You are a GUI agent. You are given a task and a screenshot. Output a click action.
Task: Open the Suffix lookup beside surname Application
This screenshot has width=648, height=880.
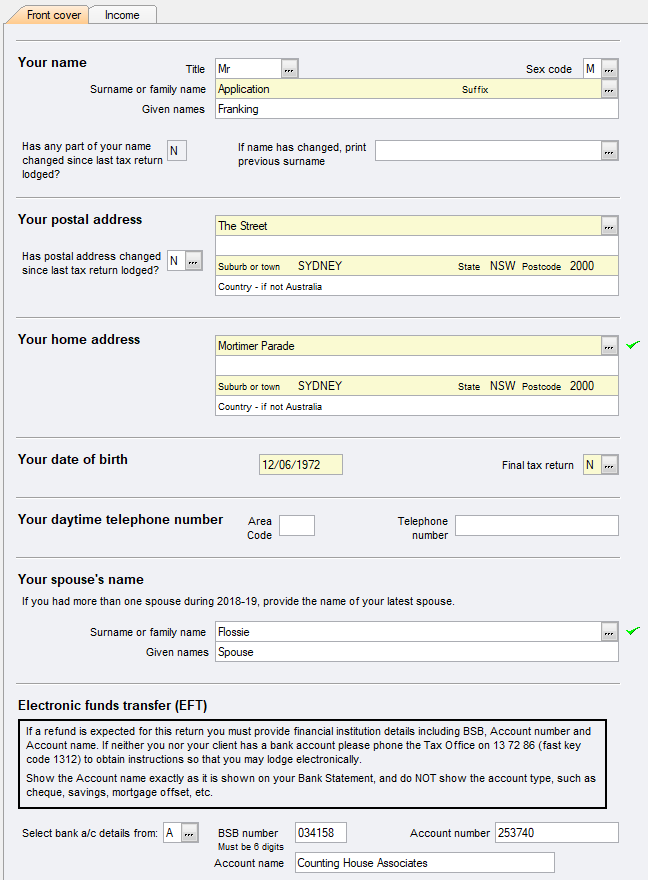(x=608, y=88)
